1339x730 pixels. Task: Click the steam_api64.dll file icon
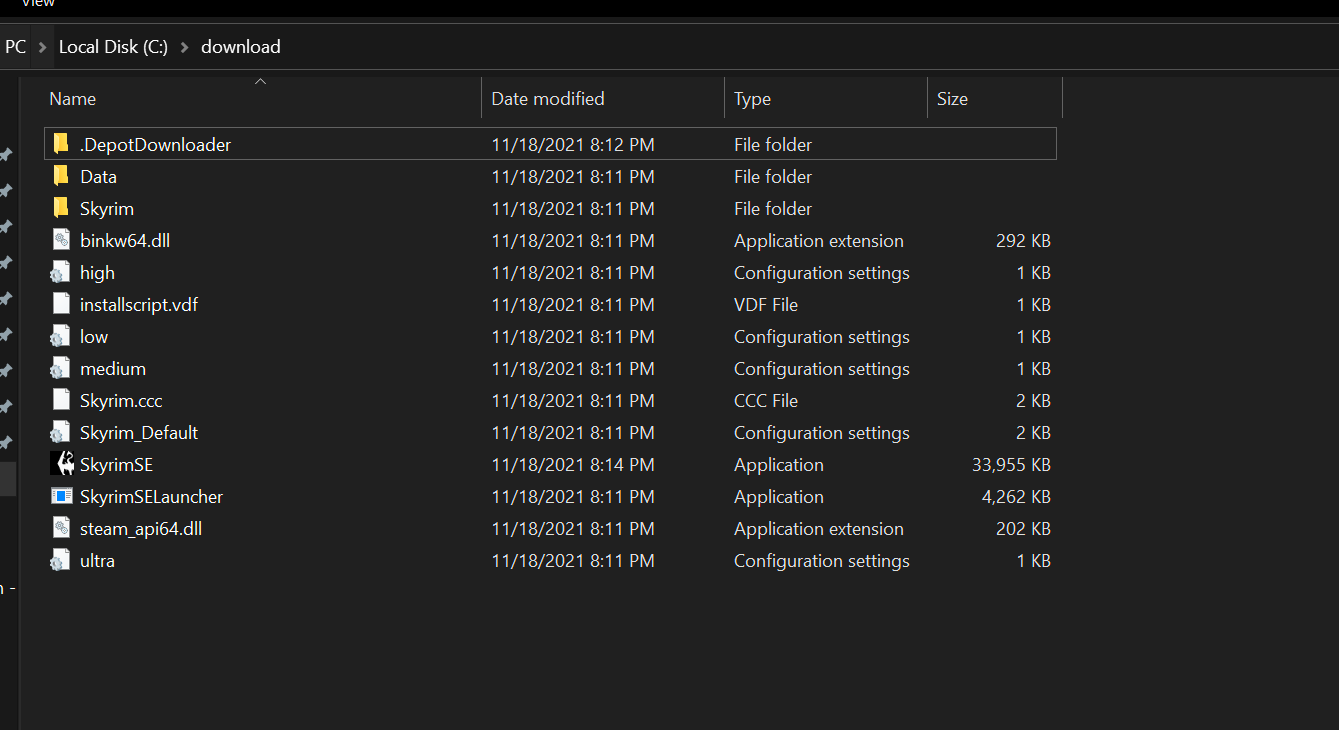[62, 528]
